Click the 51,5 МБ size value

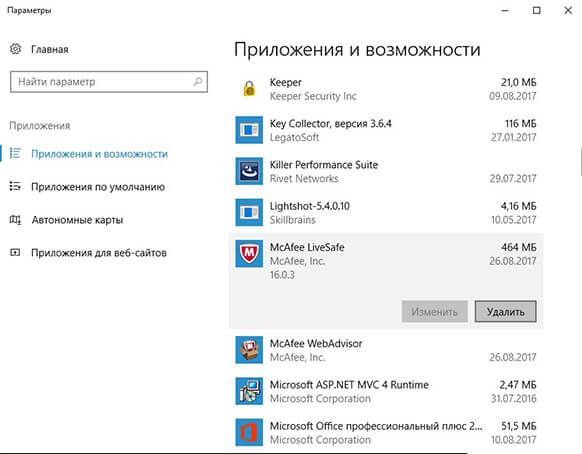click(519, 426)
